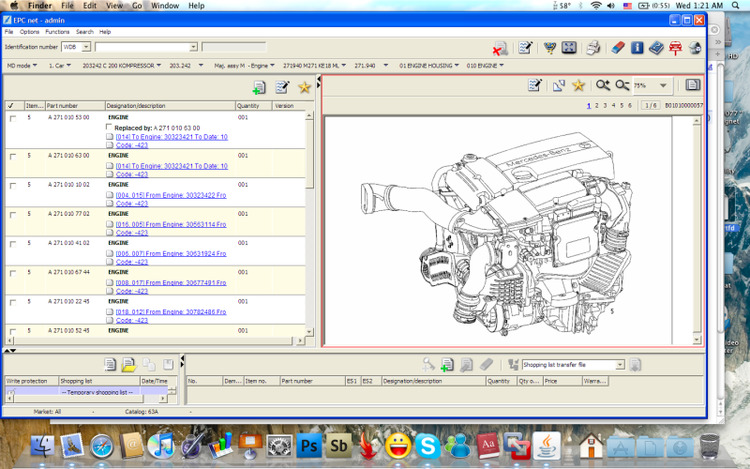This screenshot has width=750, height=469.
Task: Click the notes icon above engine picture
Action: [x=534, y=85]
